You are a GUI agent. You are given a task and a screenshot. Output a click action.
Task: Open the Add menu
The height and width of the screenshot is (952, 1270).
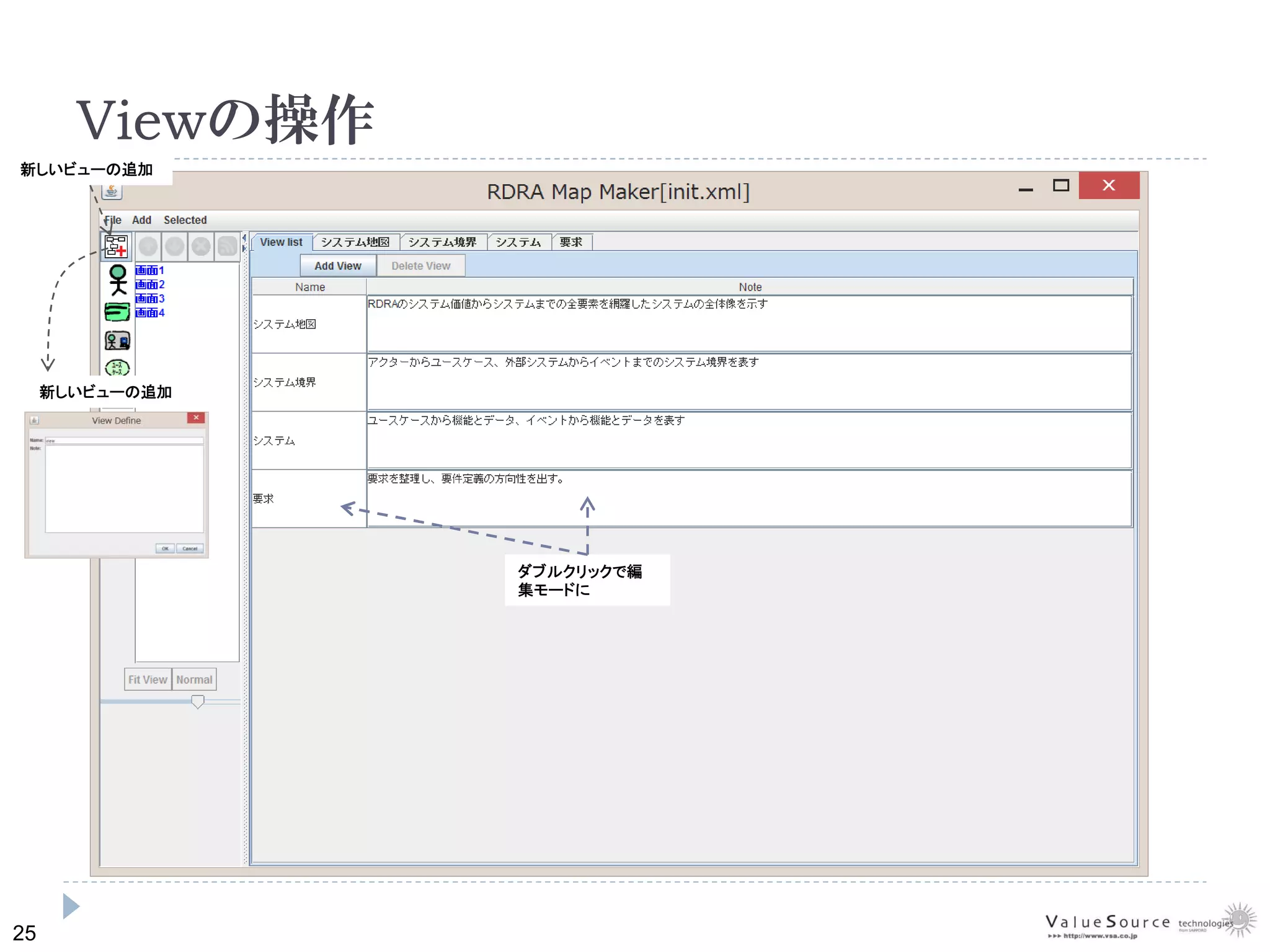(x=141, y=220)
